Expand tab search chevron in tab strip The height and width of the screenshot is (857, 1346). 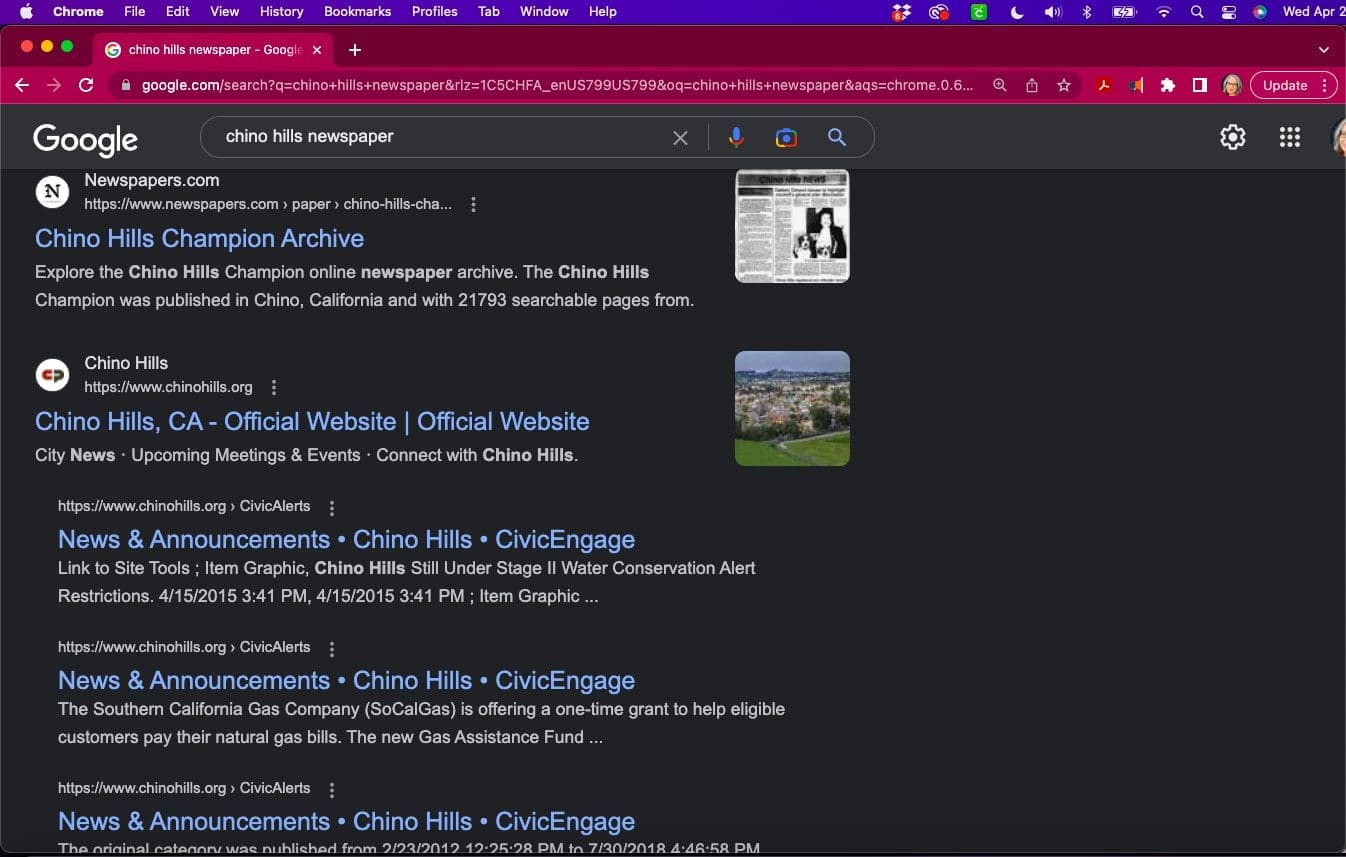tap(1323, 50)
